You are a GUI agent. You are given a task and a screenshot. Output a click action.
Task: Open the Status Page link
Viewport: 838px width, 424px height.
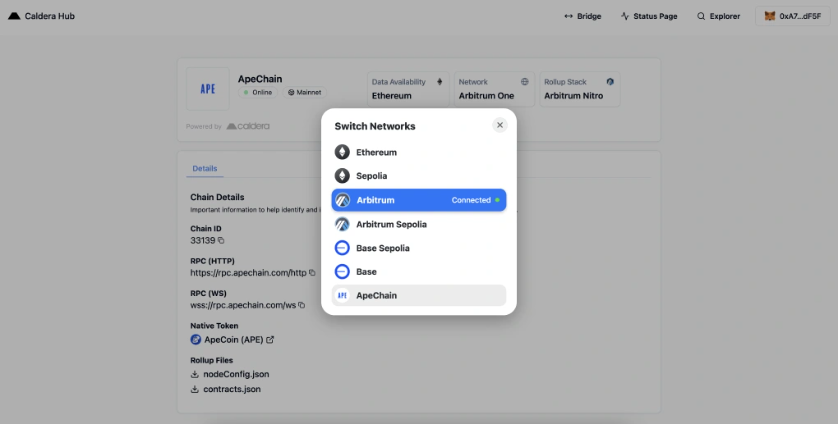[649, 16]
